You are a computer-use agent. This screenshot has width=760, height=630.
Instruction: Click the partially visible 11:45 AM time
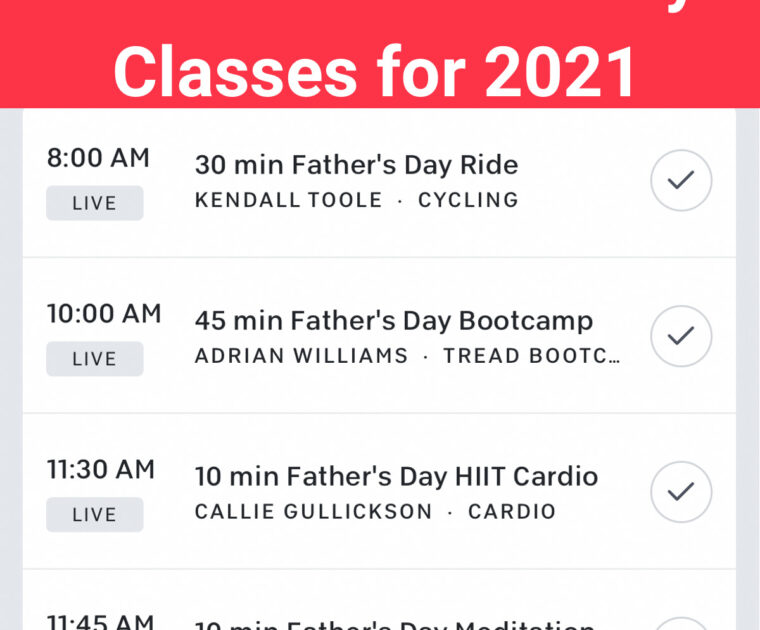(x=101, y=620)
